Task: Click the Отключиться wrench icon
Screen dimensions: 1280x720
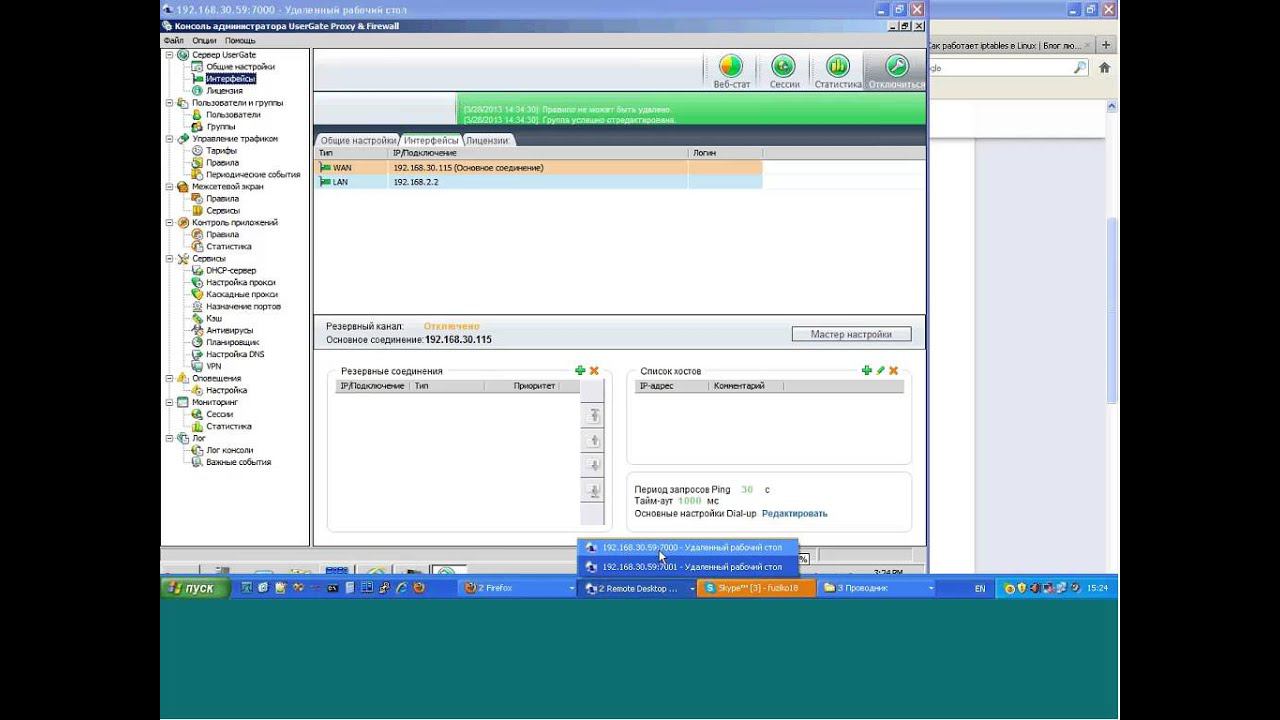Action: [897, 67]
